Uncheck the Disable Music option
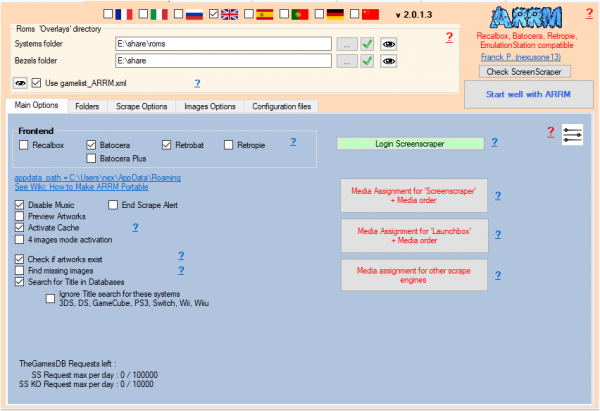Screen dimensions: 600x411 tap(20, 205)
